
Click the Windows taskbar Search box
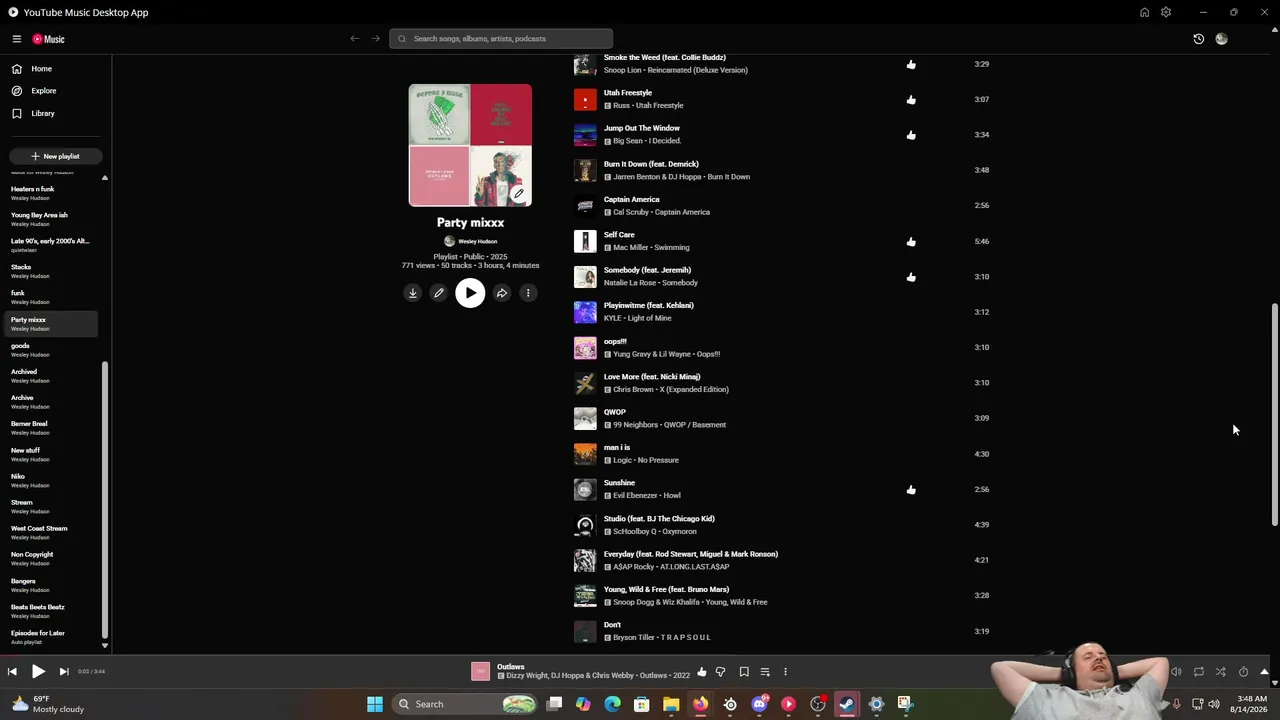(x=465, y=704)
